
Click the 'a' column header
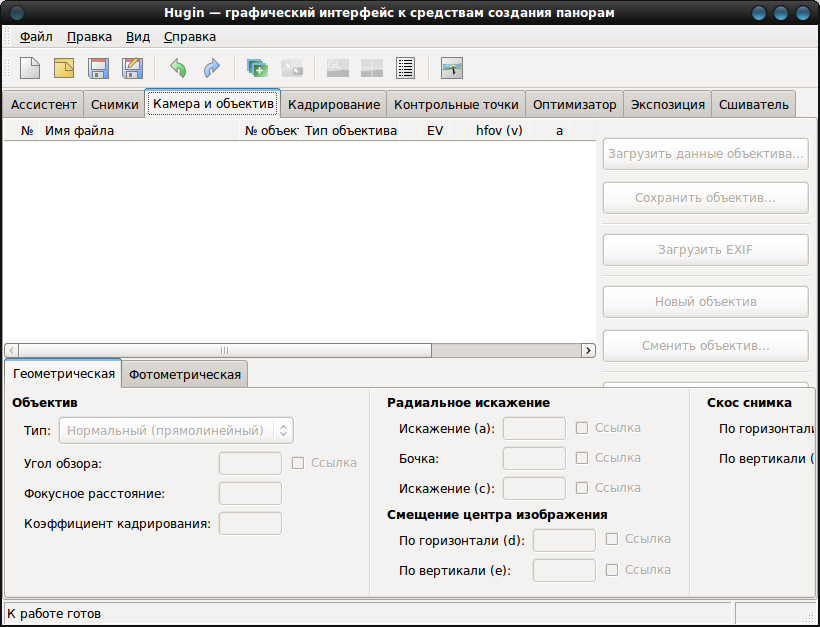[550, 131]
